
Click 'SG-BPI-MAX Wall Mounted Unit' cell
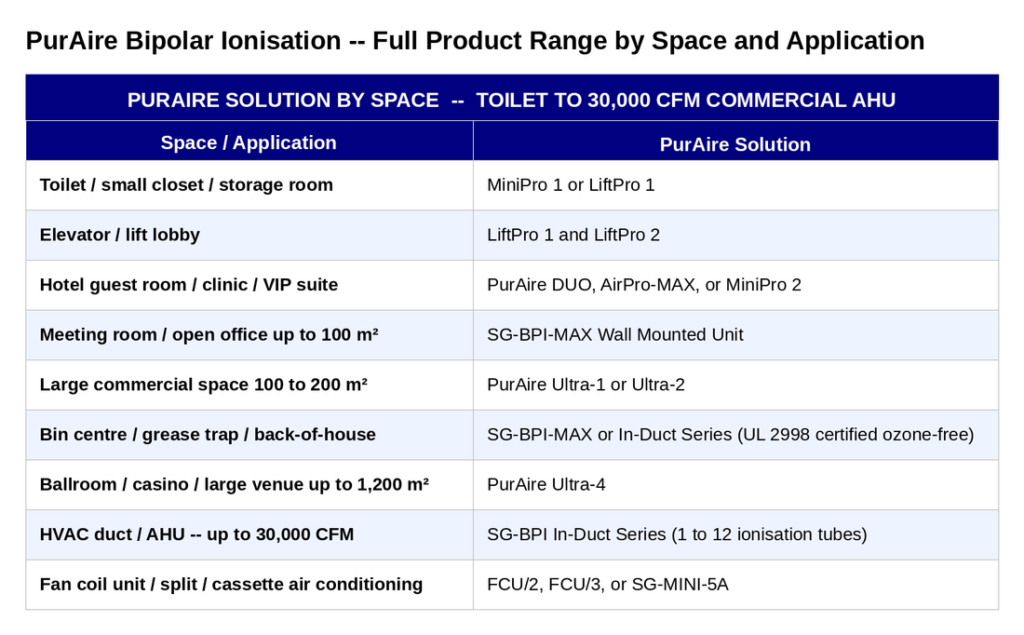(x=735, y=335)
